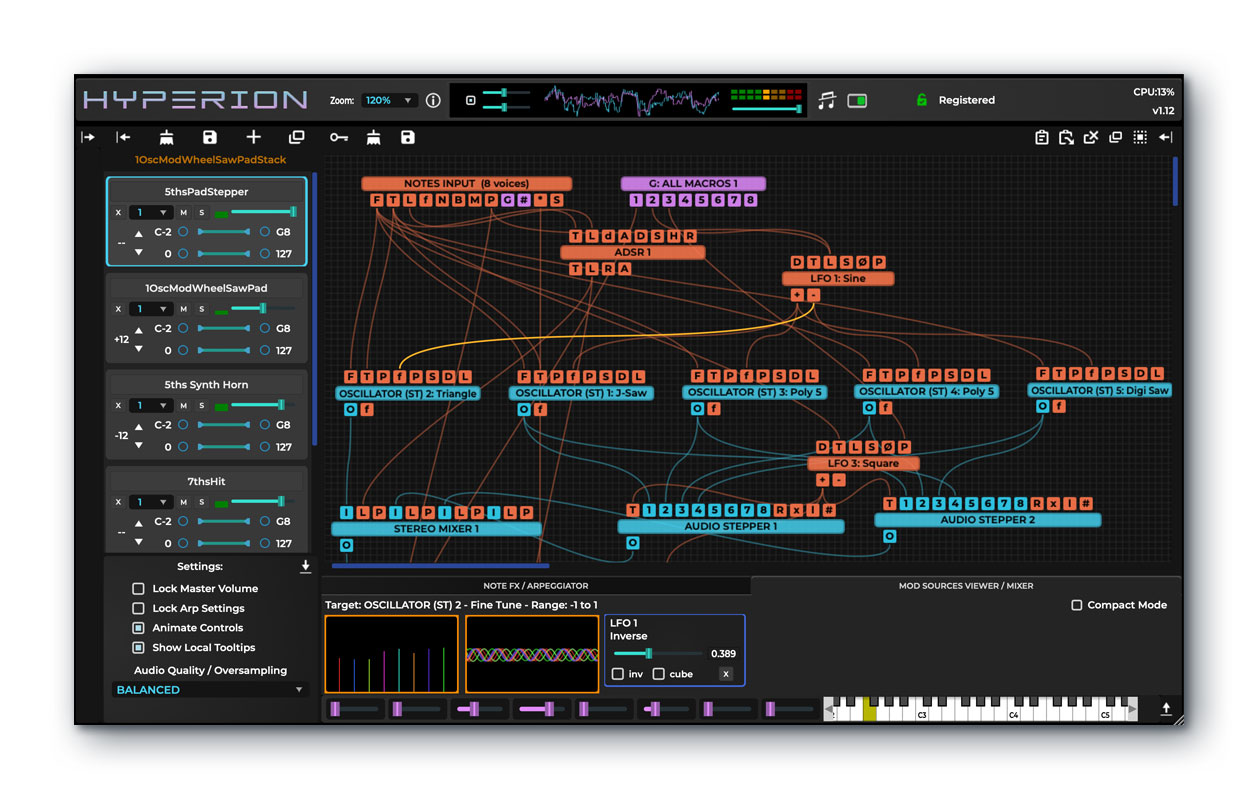Click the collapse-right-panel arrow icon
Screen dimensions: 1258x790
tap(1165, 137)
